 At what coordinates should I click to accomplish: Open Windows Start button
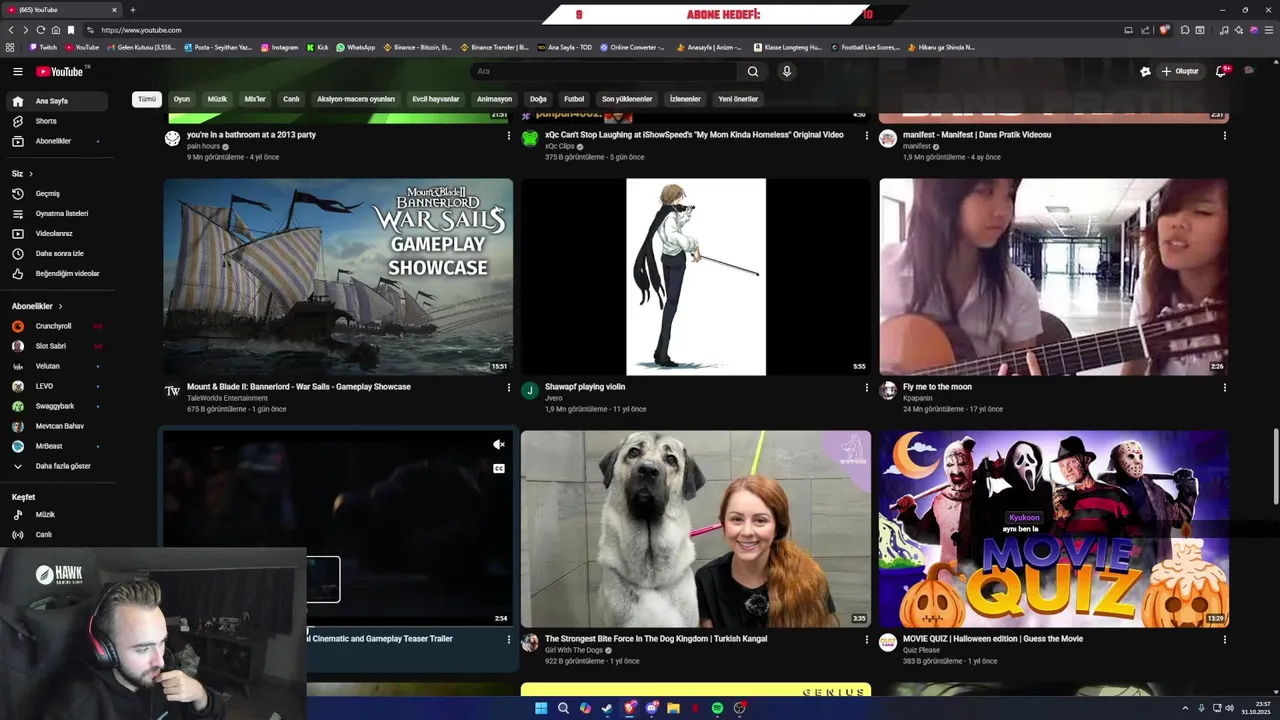[x=541, y=708]
